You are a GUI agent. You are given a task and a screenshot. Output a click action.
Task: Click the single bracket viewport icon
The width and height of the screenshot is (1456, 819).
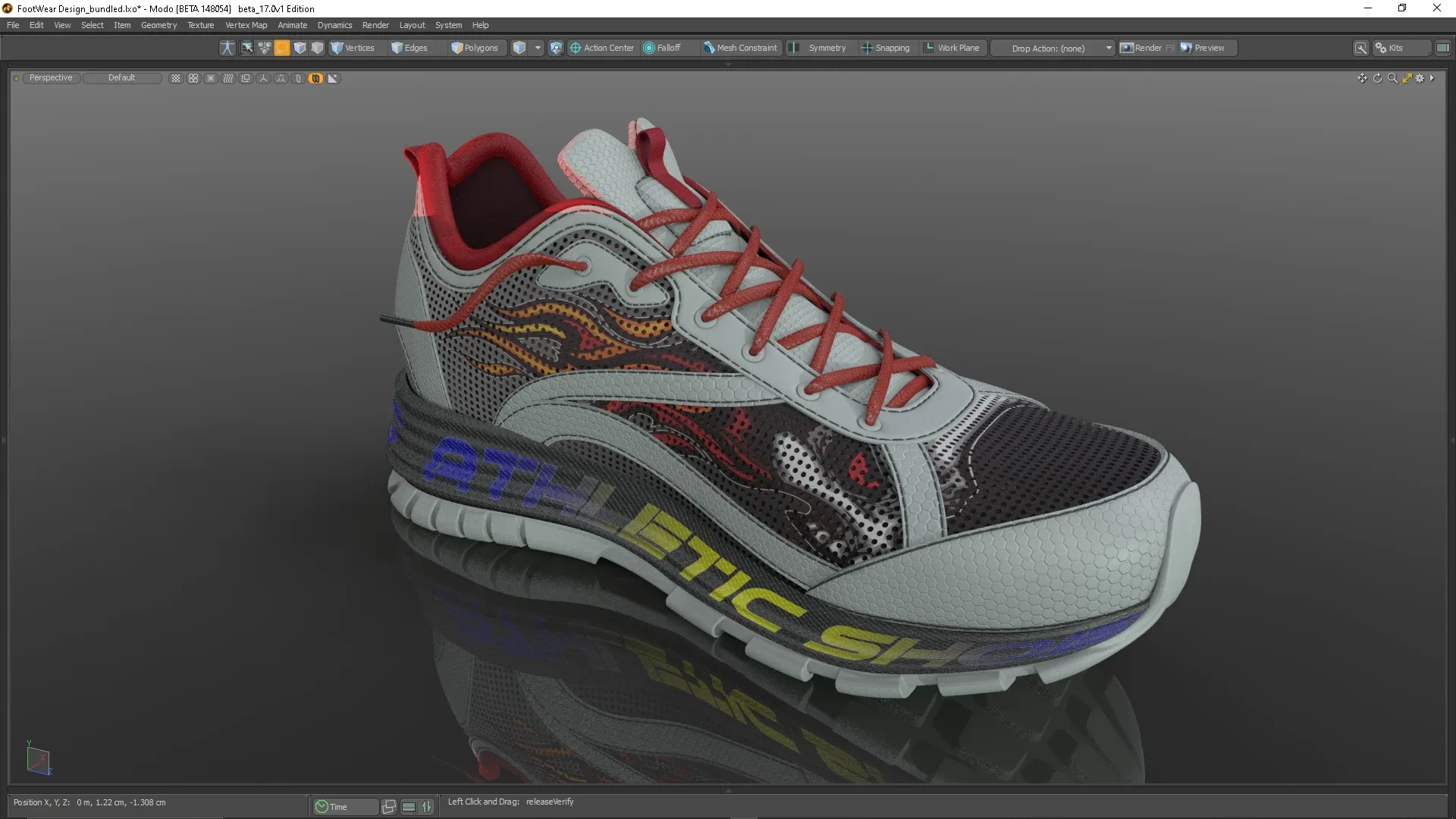298,78
